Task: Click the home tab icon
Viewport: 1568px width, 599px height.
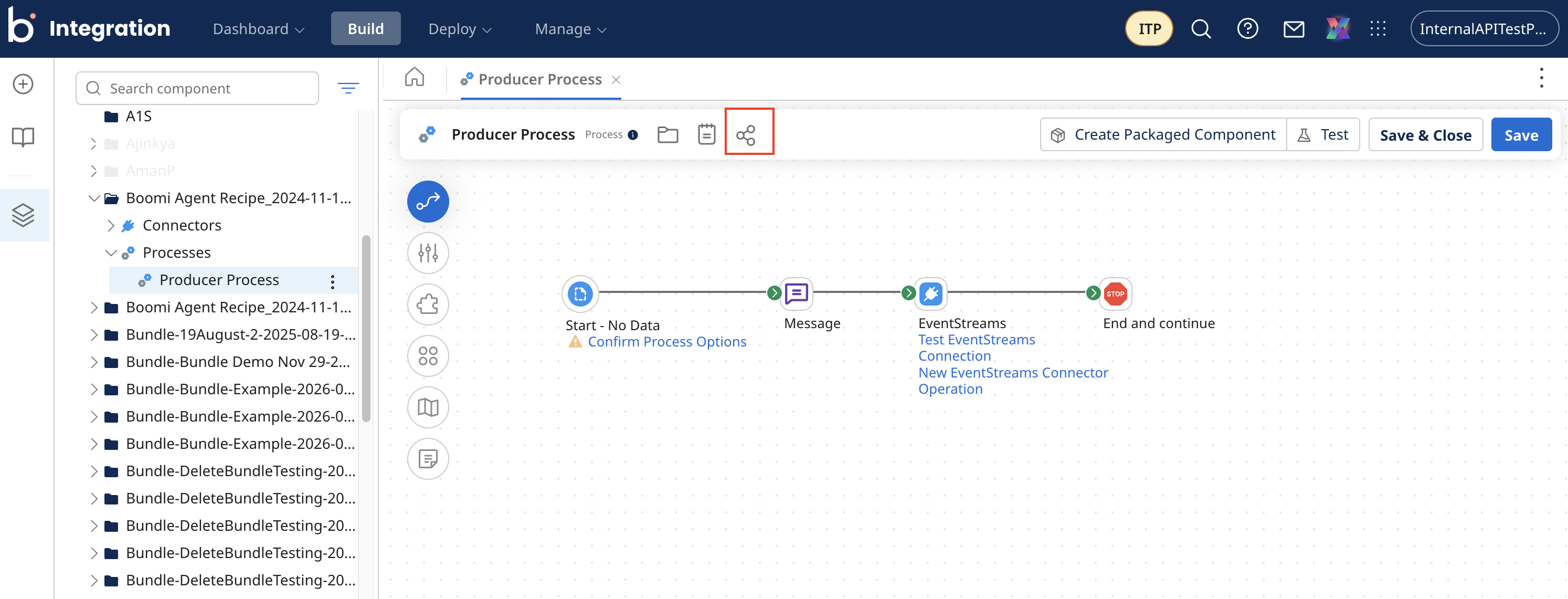Action: click(x=415, y=77)
